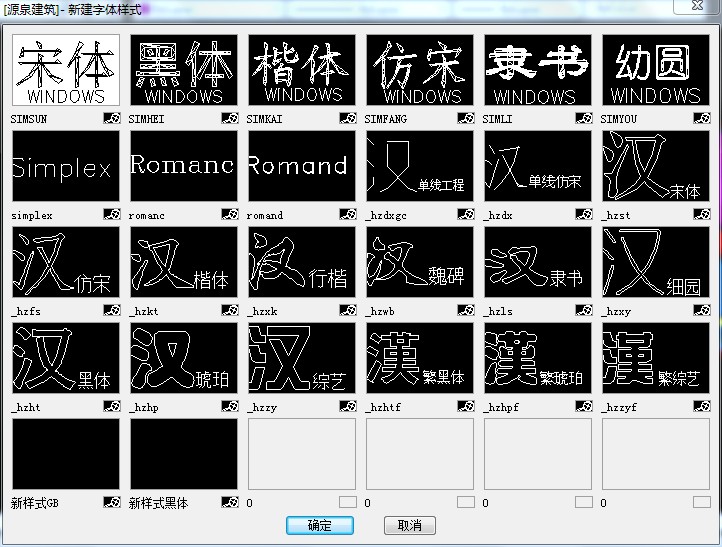Click the edit icon beside simplex
The height and width of the screenshot is (547, 722).
pos(112,214)
